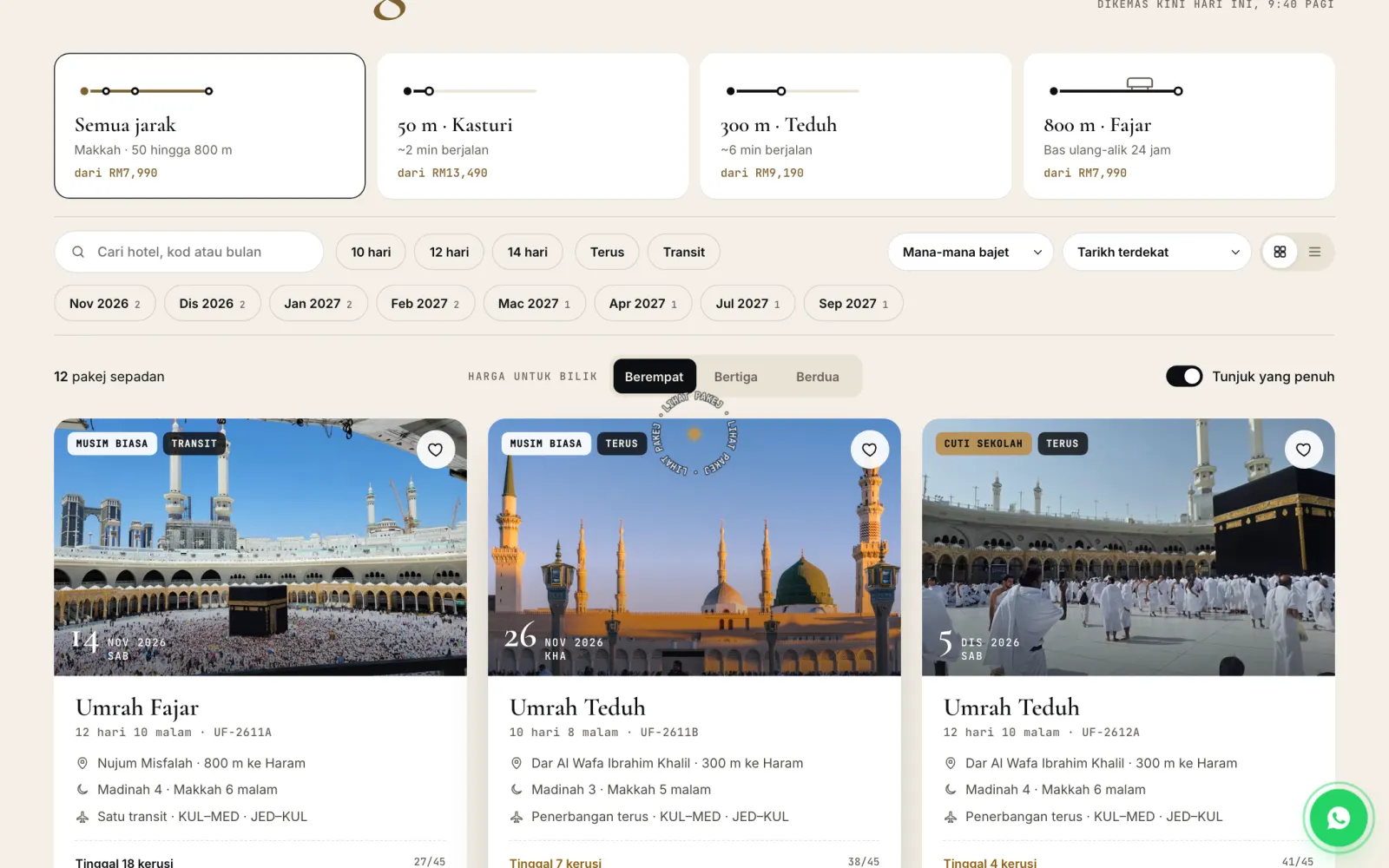Screen dimensions: 1389x868
Task: Filter departures to Apr 2027
Action: (643, 303)
